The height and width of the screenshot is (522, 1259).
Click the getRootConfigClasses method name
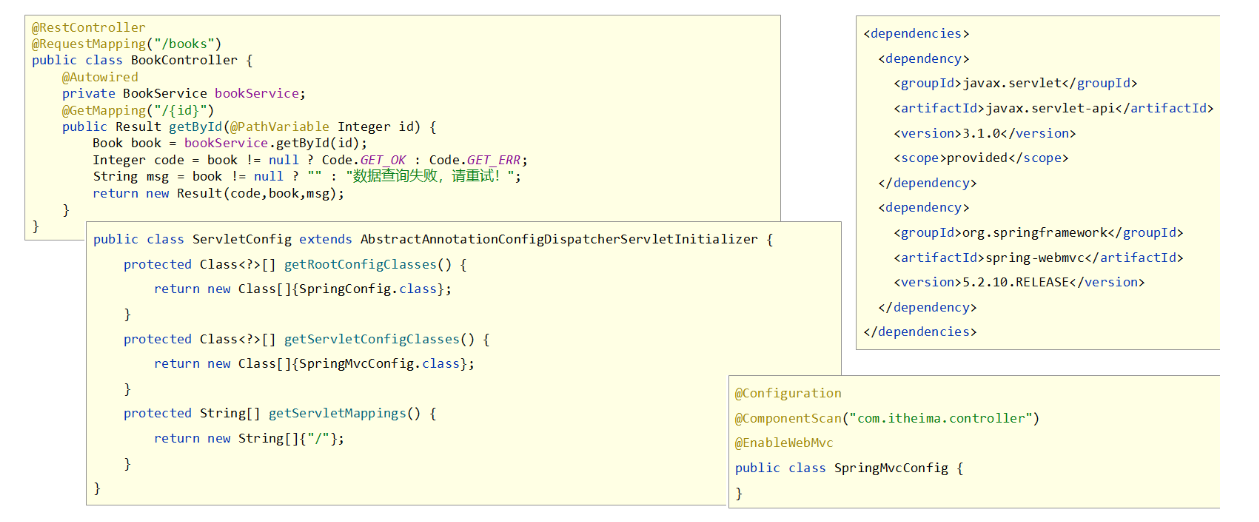pyautogui.click(x=361, y=265)
